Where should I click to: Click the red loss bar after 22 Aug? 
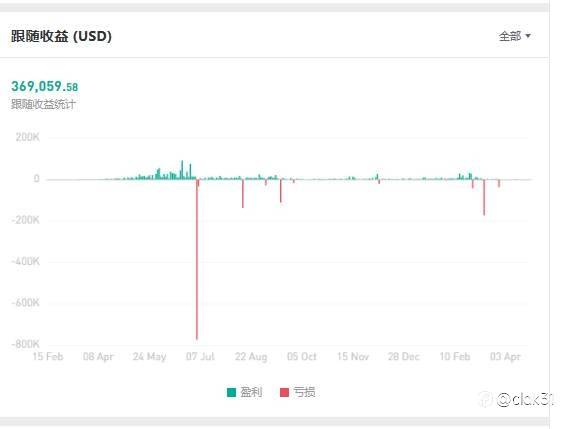(x=280, y=191)
